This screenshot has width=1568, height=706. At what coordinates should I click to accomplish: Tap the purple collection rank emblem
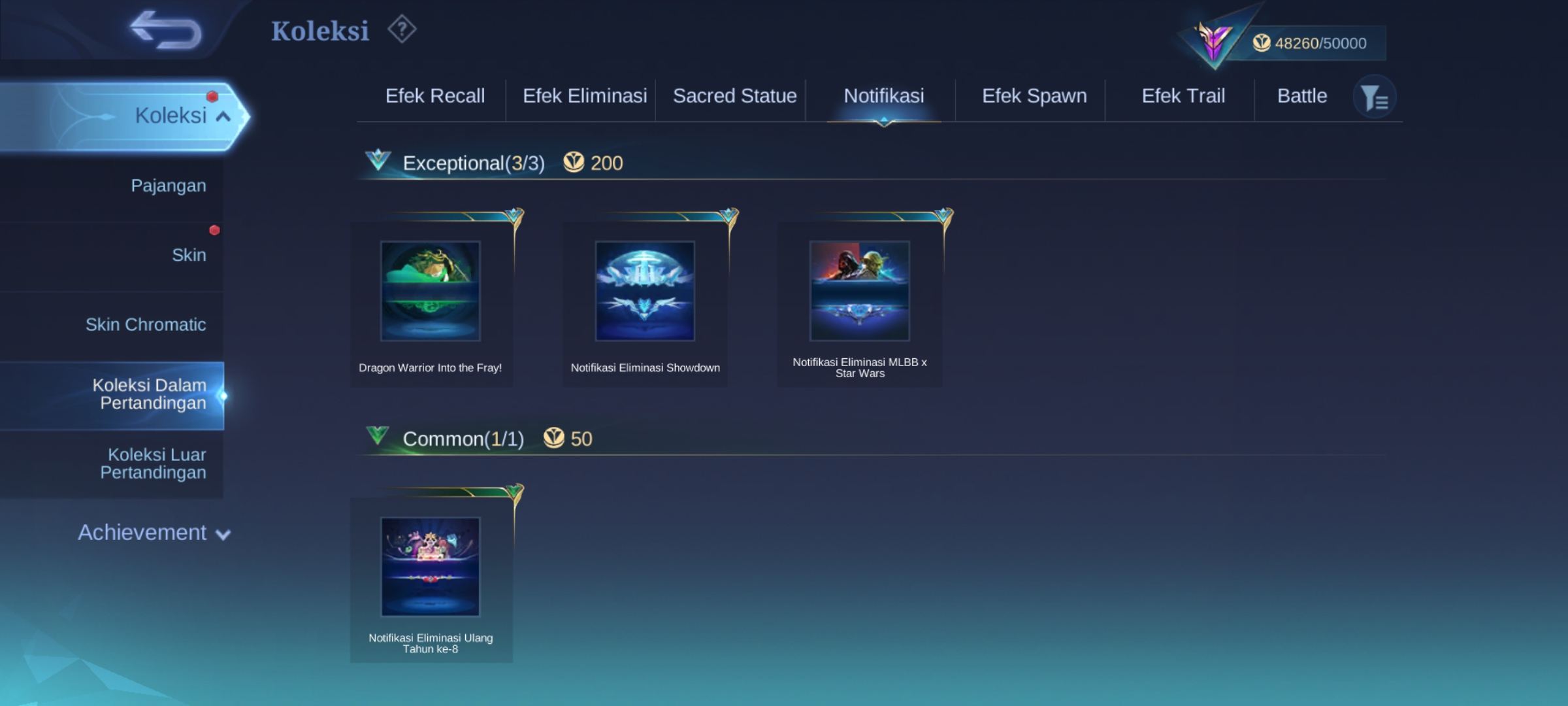coord(1213,41)
